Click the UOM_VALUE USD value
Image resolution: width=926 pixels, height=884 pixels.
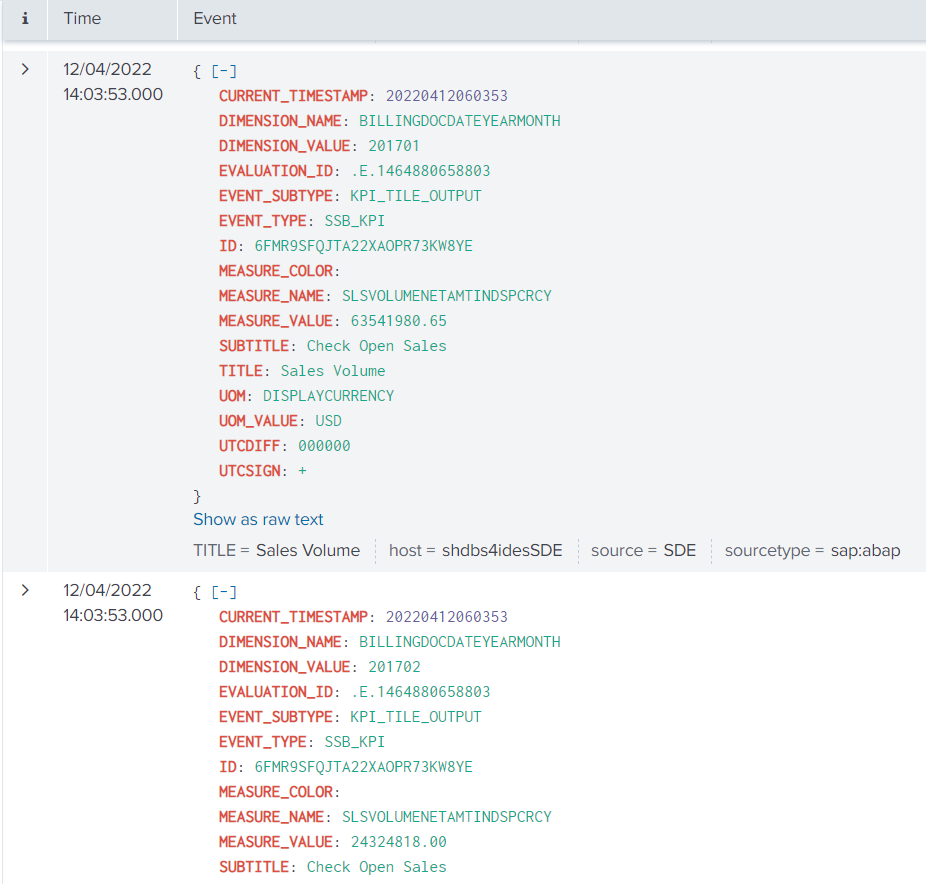click(x=328, y=421)
